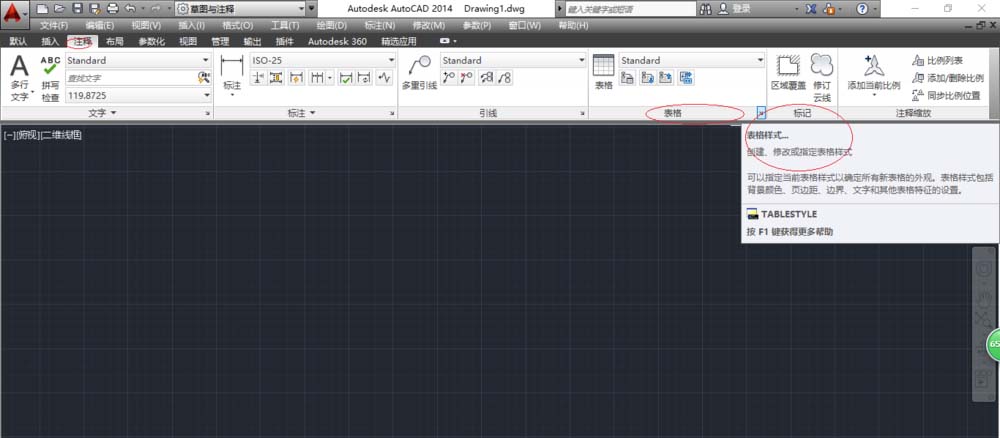1000x438 pixels.
Task: Open the table style dialog launcher arrow
Action: [761, 113]
